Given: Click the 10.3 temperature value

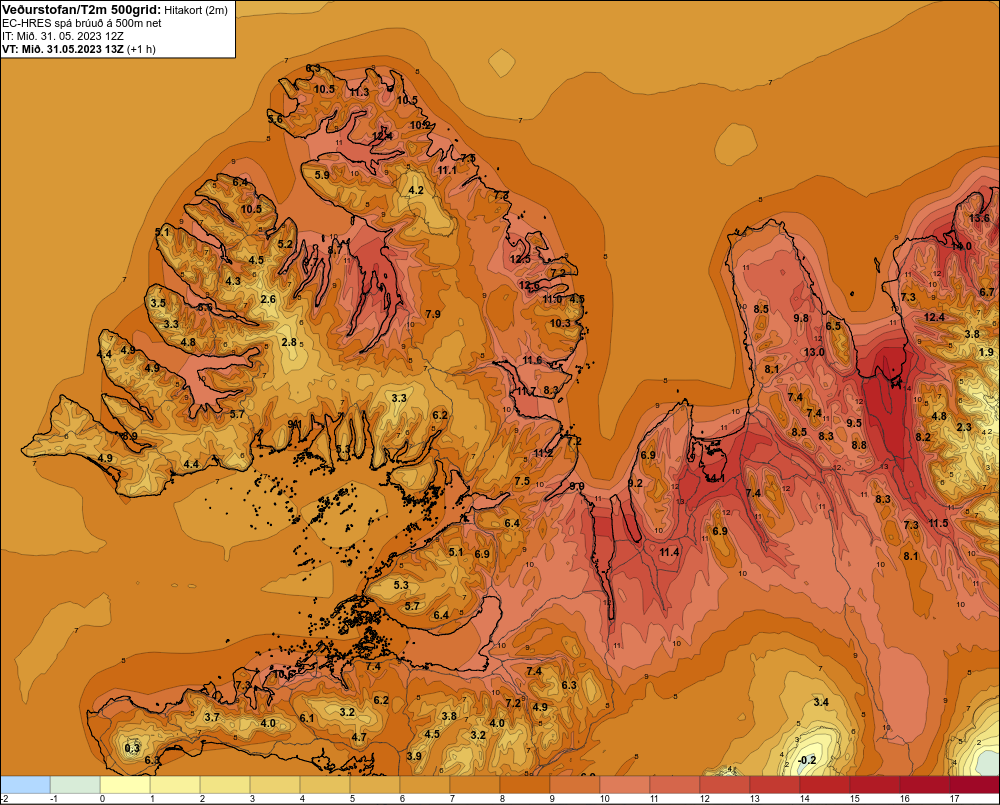Looking at the screenshot, I should click(x=560, y=323).
